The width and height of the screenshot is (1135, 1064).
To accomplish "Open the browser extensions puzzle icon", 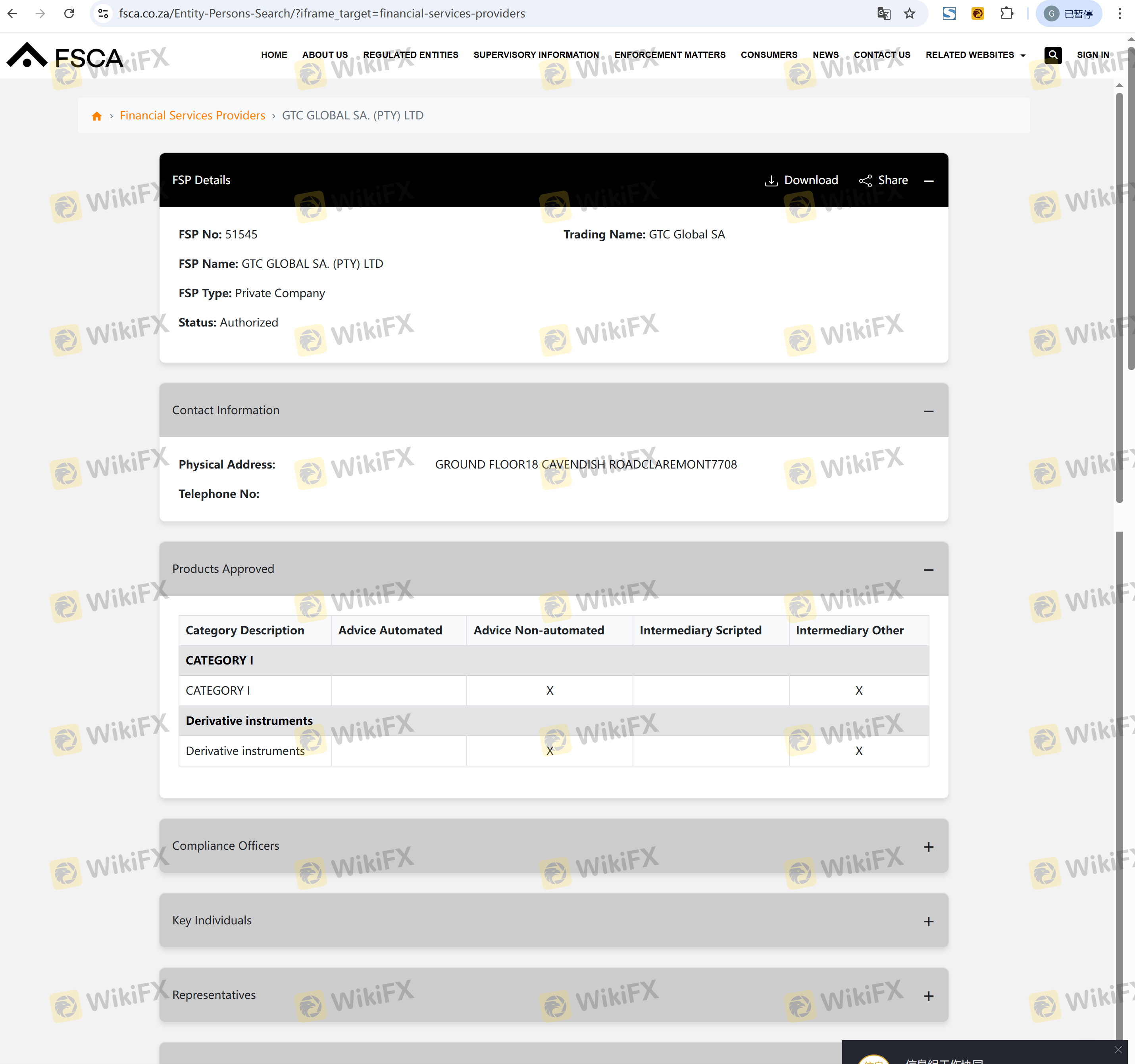I will [1006, 14].
